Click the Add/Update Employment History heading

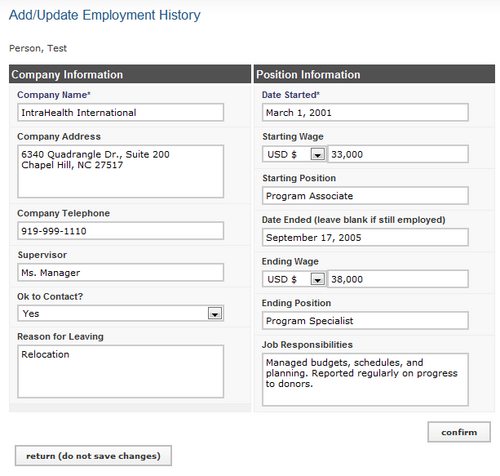pos(105,15)
